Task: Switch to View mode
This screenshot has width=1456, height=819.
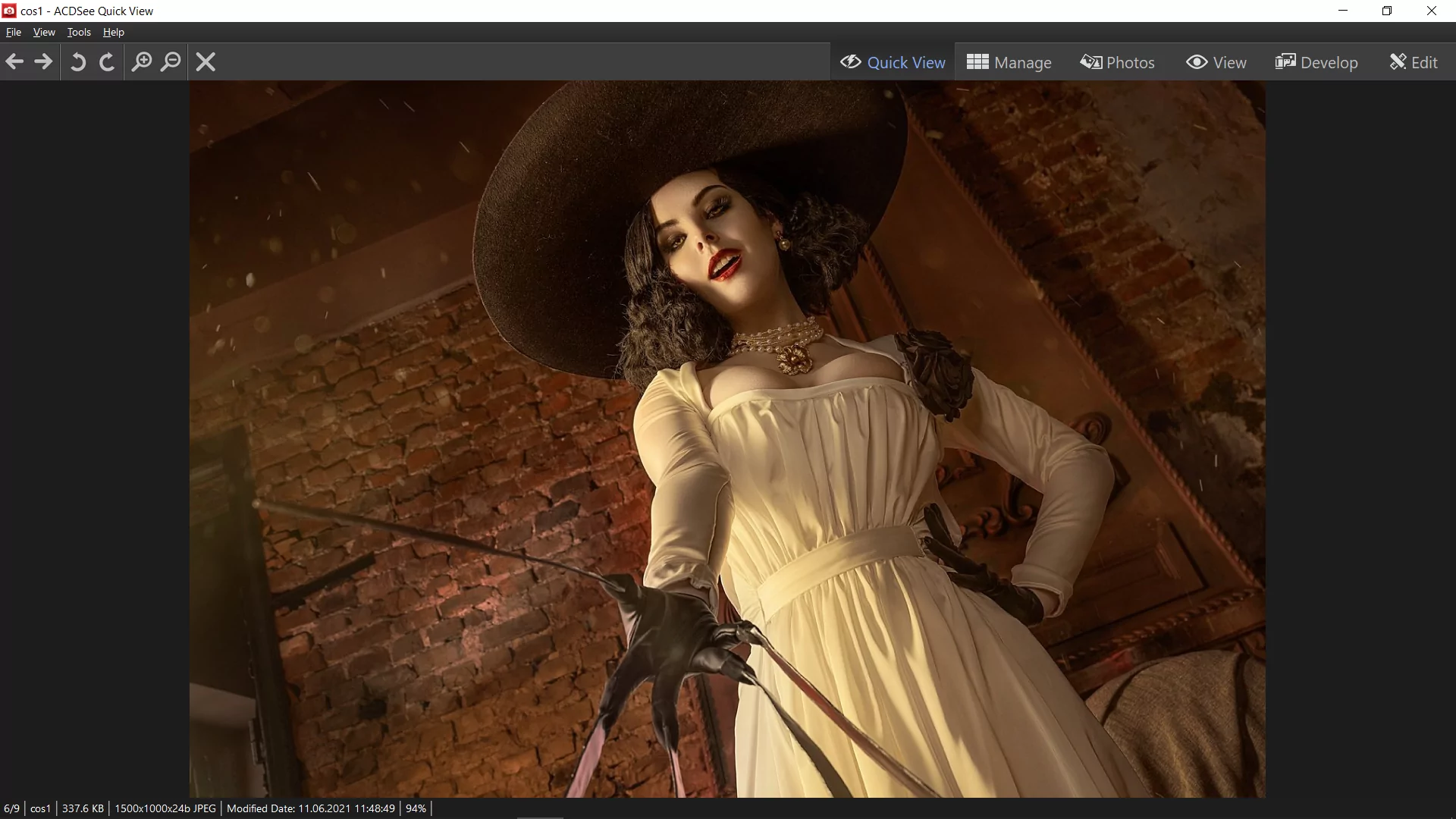Action: coord(1216,62)
